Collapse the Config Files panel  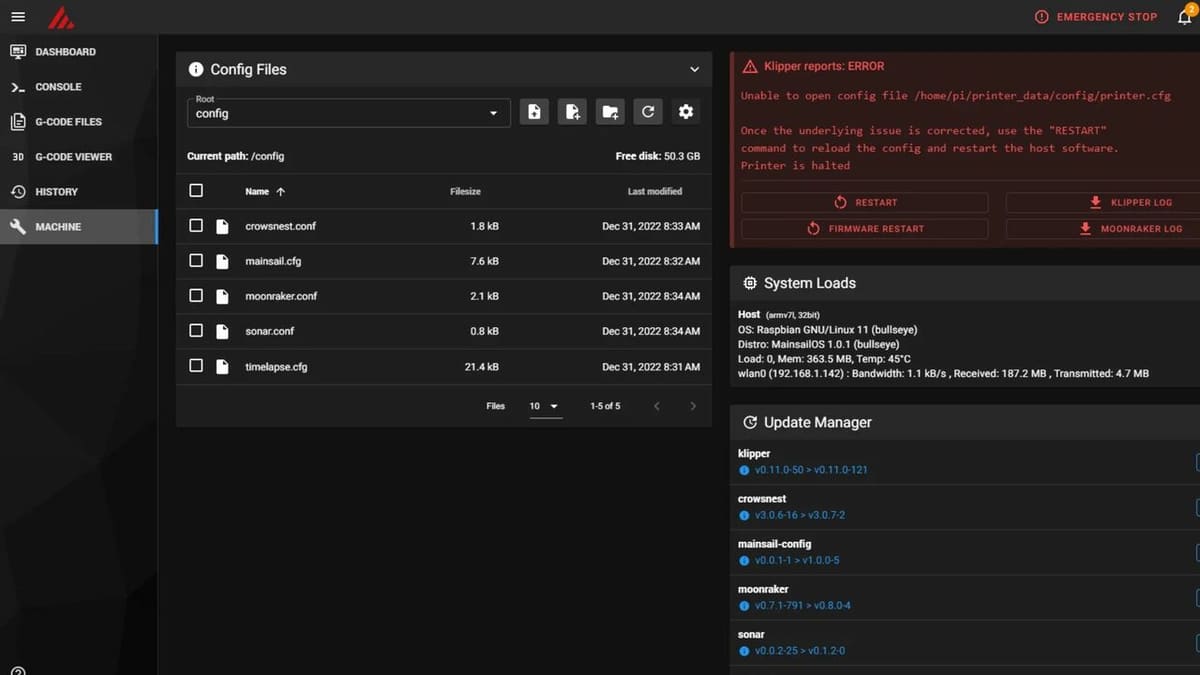694,70
